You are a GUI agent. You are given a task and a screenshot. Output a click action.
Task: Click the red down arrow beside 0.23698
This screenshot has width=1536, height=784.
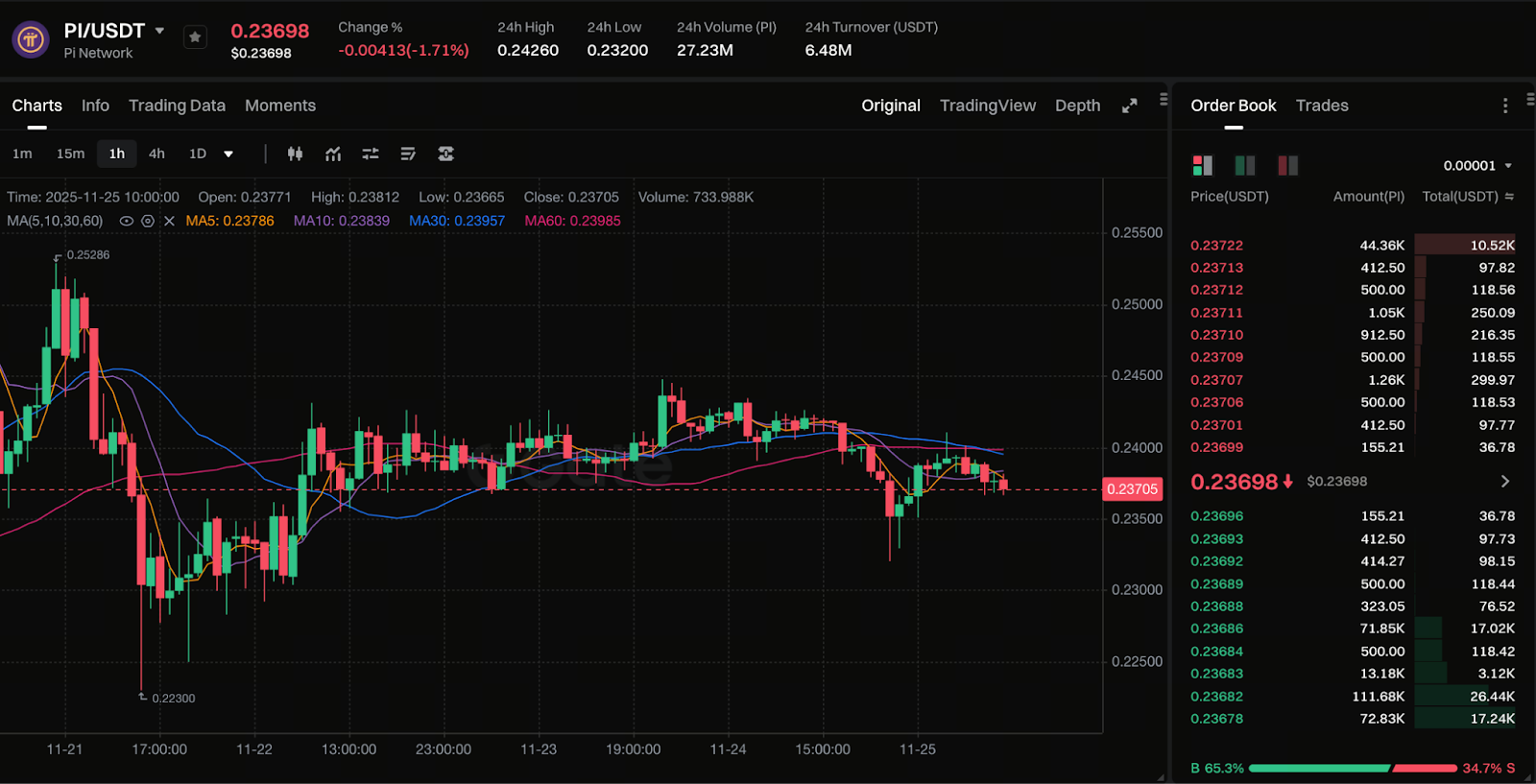coord(1287,481)
